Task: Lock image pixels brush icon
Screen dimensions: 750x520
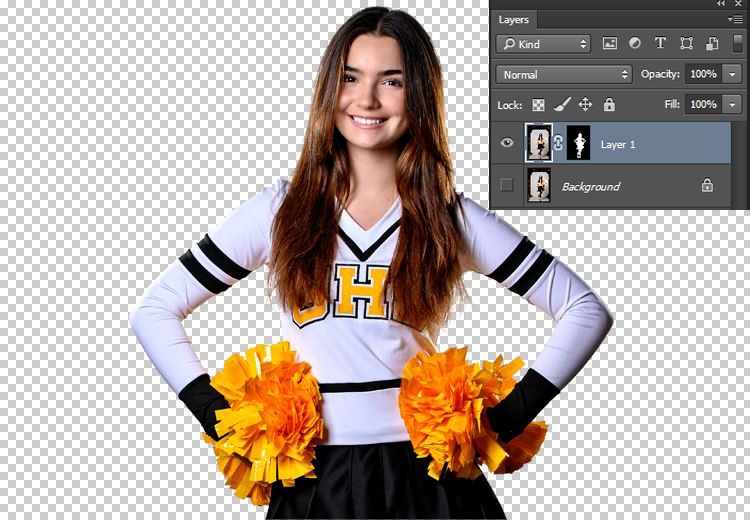Action: (x=562, y=104)
